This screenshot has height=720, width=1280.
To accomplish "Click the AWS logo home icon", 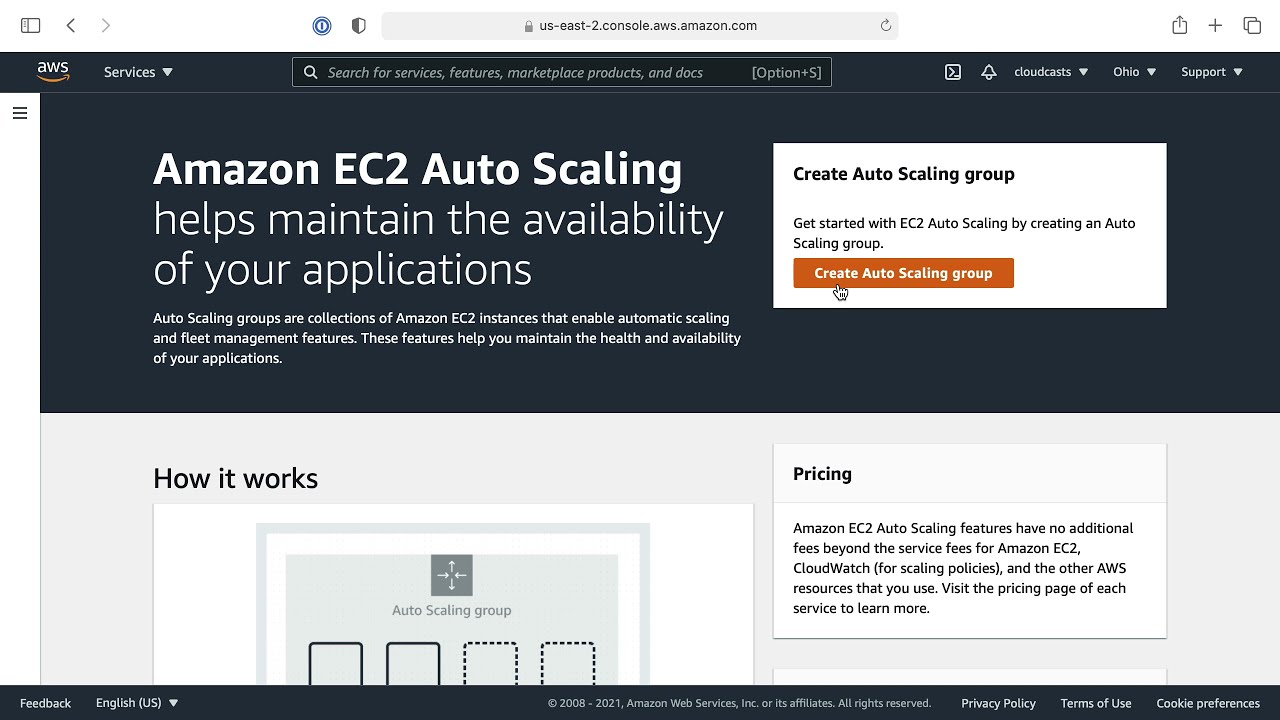I will 53,72.
